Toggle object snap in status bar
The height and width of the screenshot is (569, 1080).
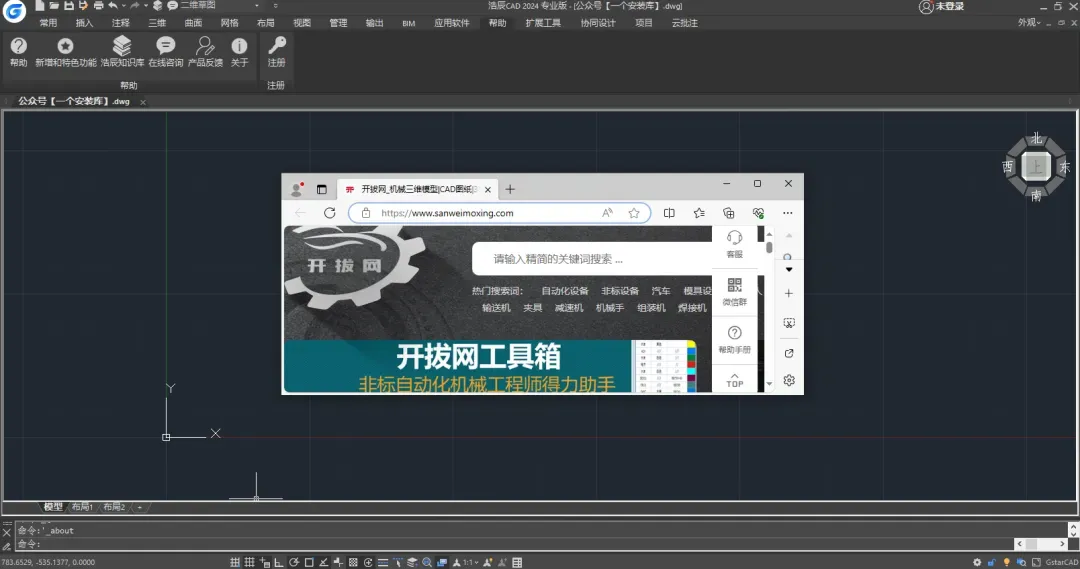(309, 562)
